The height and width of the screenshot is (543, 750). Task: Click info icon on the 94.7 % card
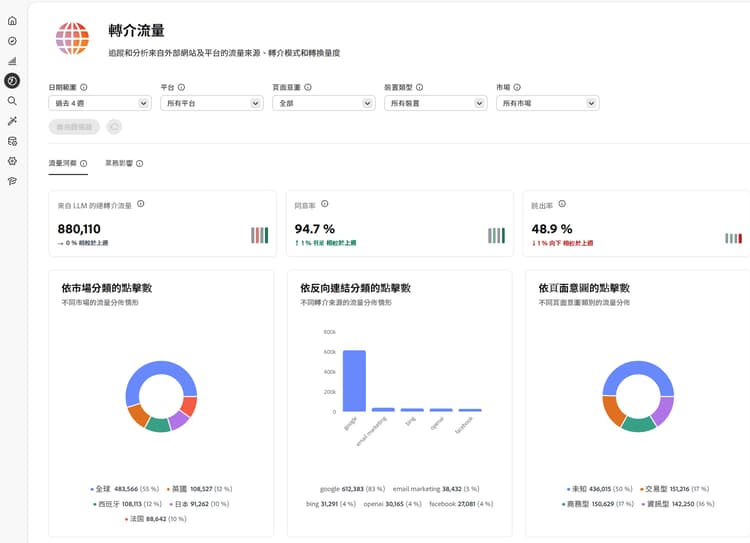tap(325, 204)
